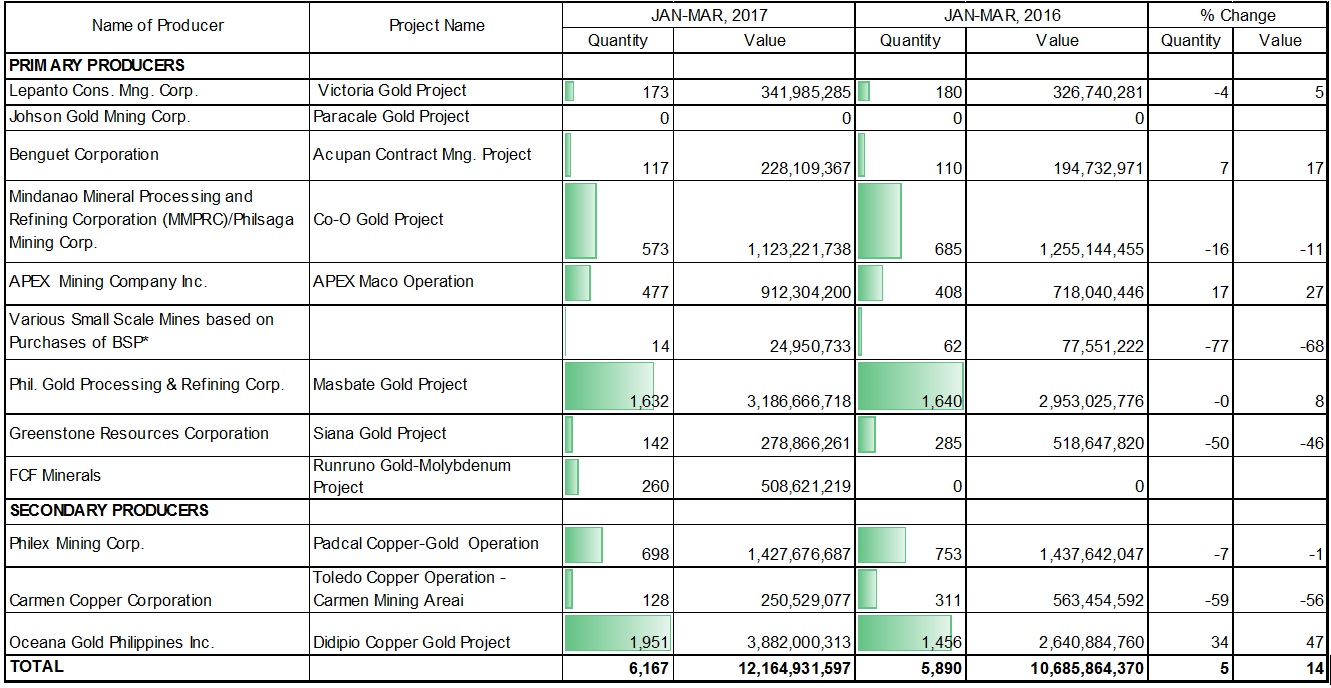Click the value 3,186,666,718

799,401
